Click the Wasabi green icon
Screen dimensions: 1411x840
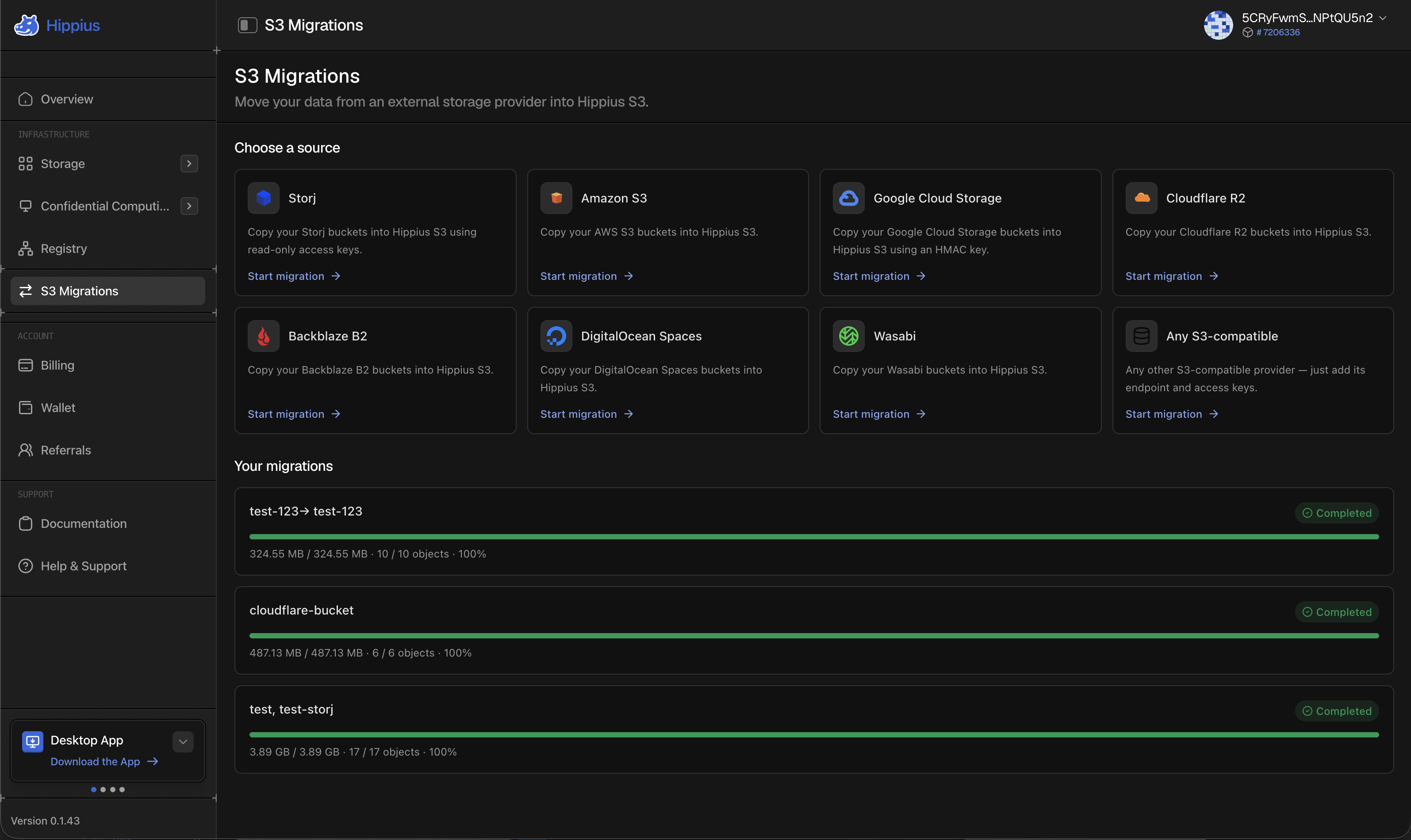(x=849, y=336)
